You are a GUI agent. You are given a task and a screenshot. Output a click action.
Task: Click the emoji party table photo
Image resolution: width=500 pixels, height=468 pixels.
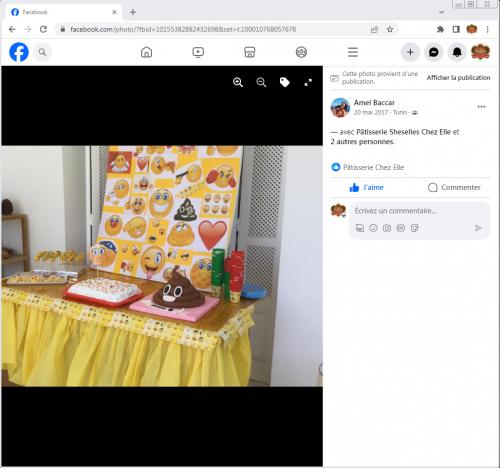click(162, 266)
